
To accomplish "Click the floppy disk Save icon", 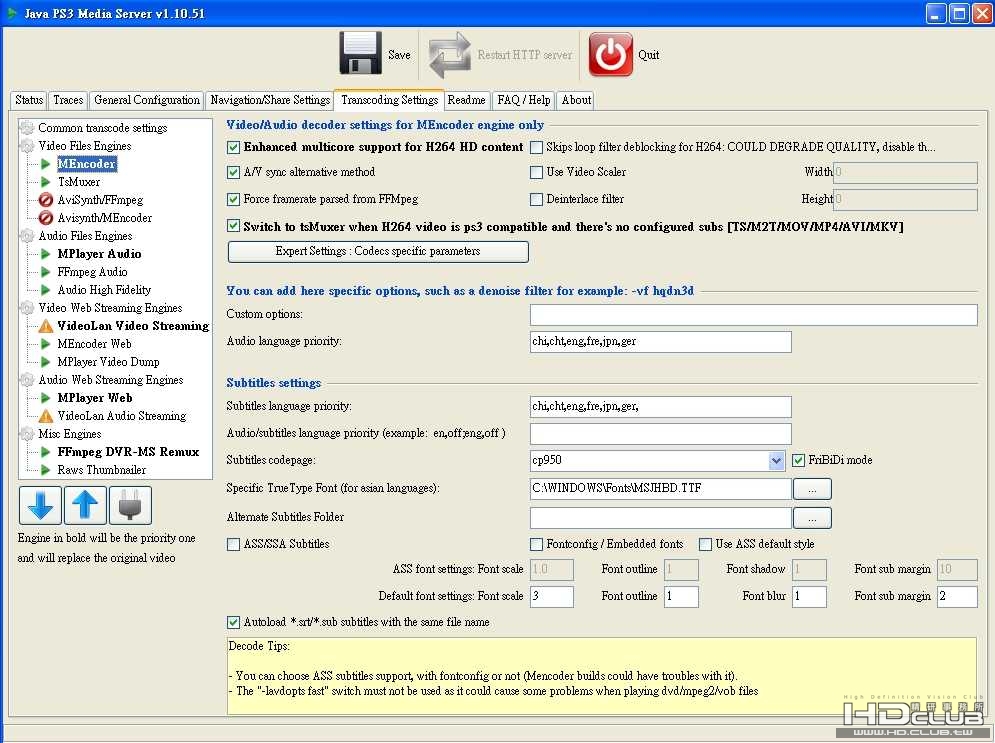I will pyautogui.click(x=360, y=54).
